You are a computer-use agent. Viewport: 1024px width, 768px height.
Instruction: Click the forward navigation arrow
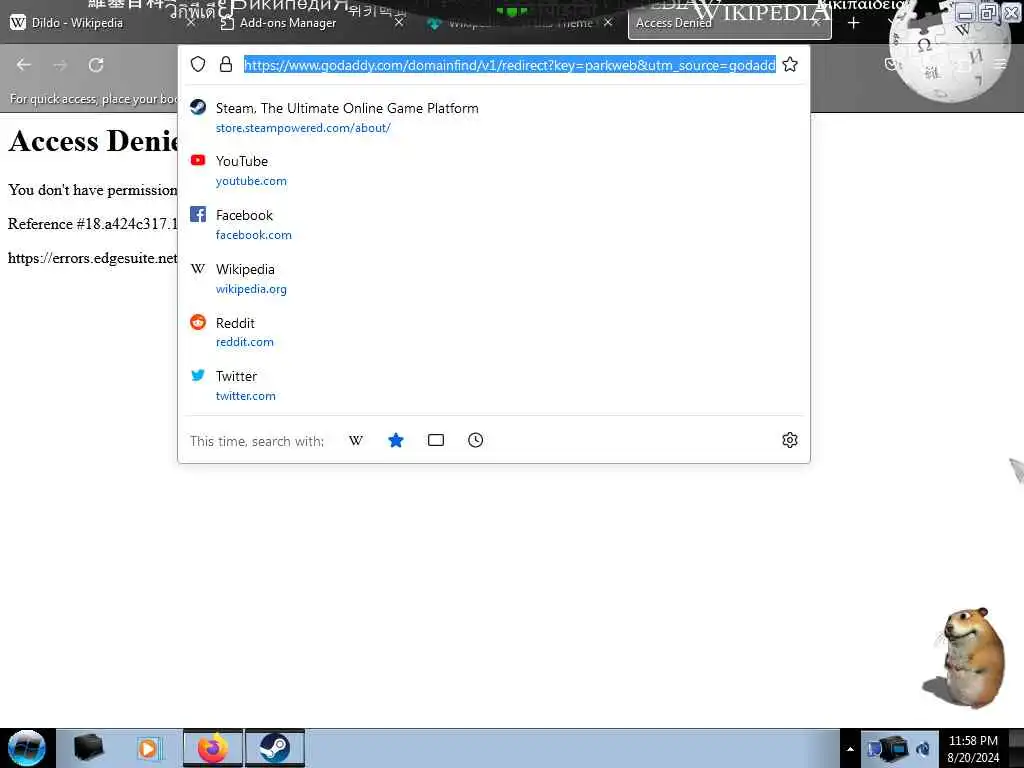[x=60, y=65]
